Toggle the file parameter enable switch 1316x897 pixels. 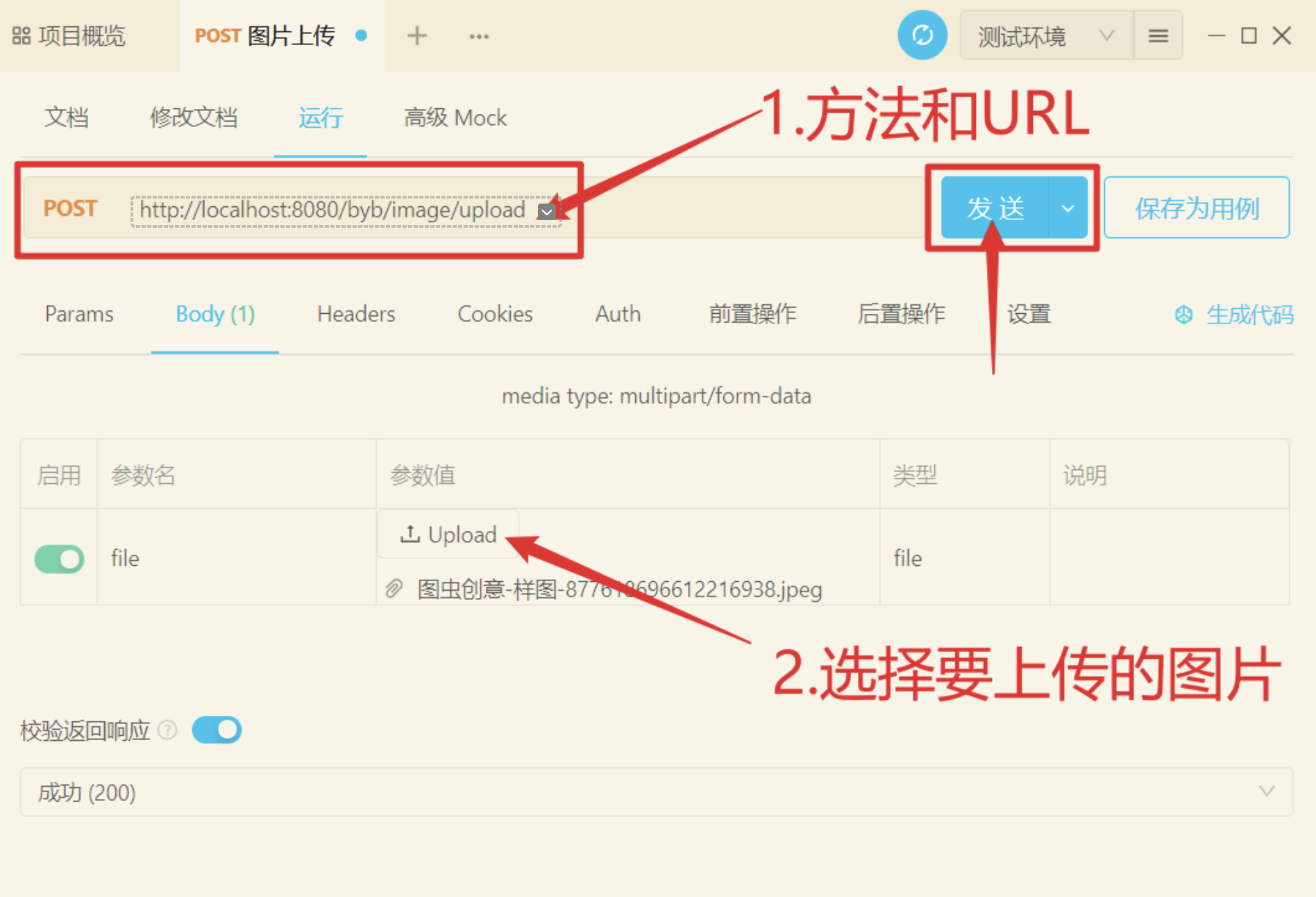(x=60, y=559)
